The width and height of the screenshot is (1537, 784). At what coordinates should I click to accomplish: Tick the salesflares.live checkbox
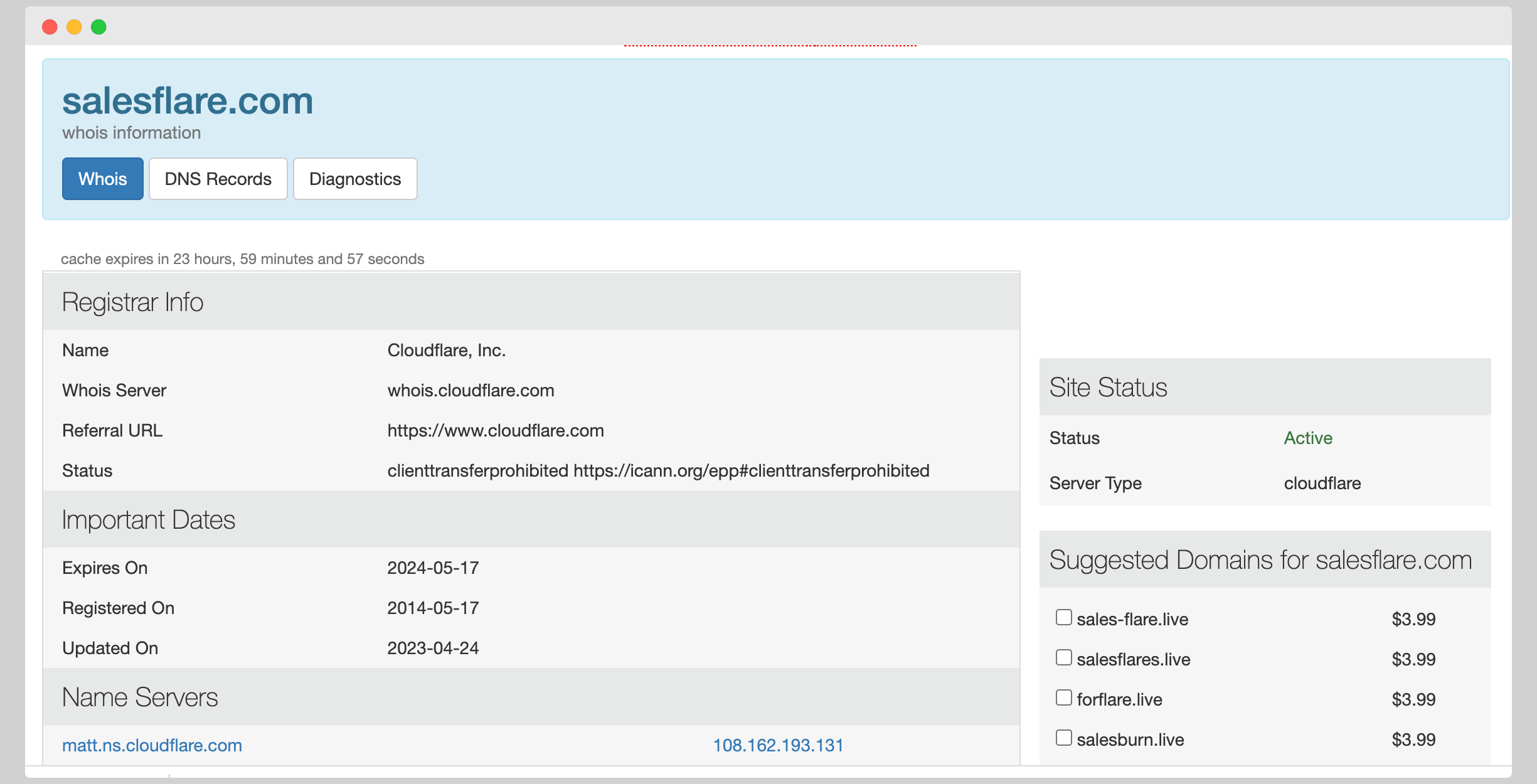coord(1063,657)
